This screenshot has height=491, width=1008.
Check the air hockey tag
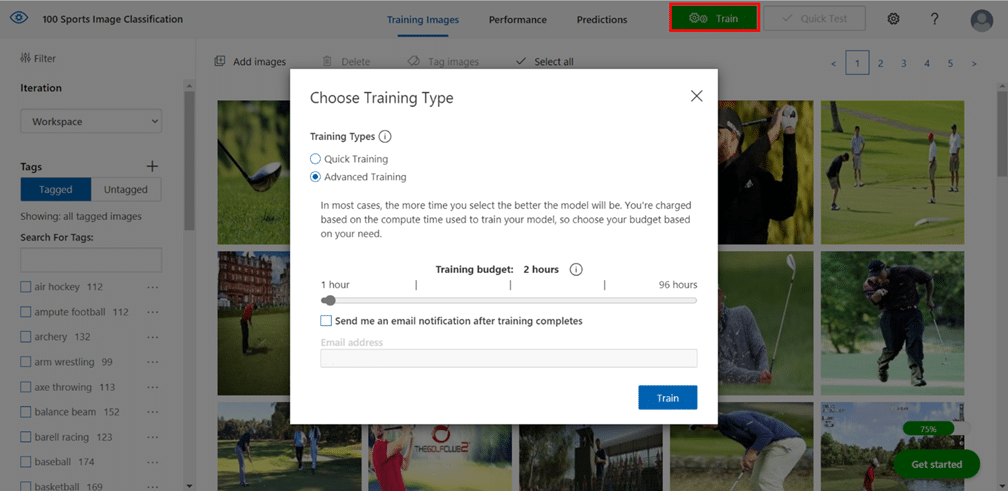tap(26, 287)
